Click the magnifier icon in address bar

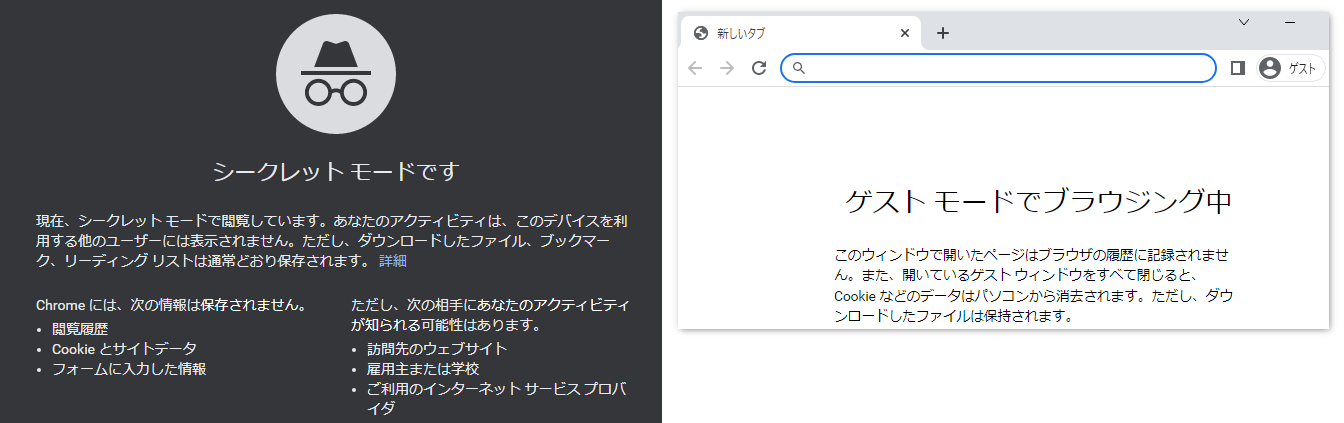click(799, 68)
